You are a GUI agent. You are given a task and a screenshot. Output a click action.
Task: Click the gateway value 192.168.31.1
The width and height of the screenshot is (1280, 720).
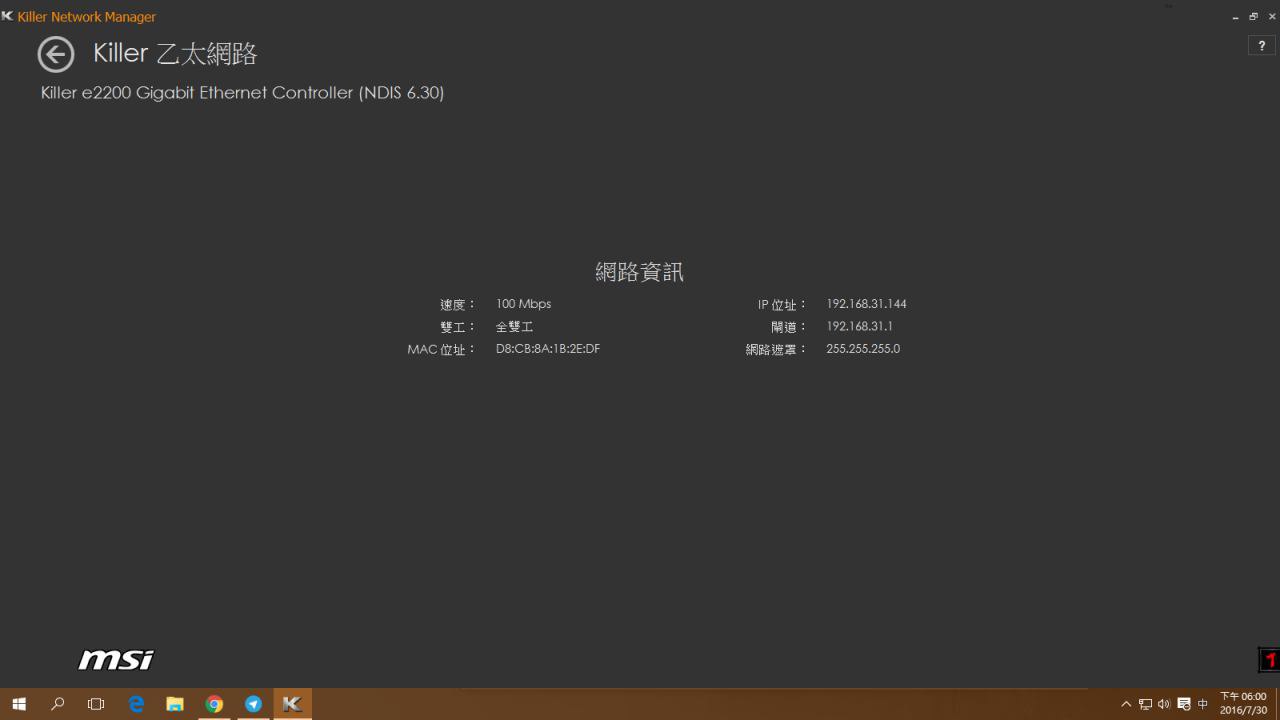point(859,326)
